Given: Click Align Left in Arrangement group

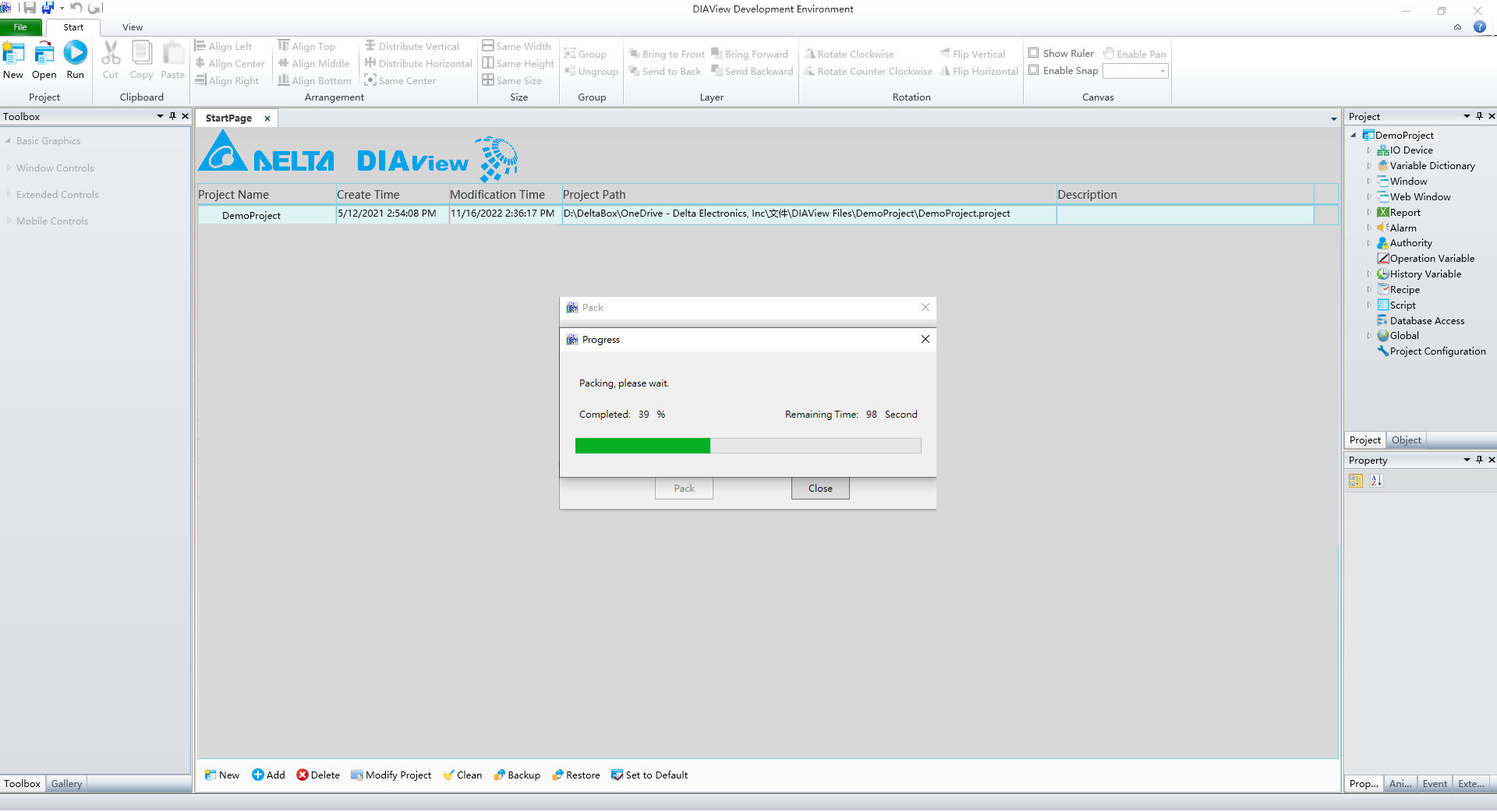Looking at the screenshot, I should (223, 46).
